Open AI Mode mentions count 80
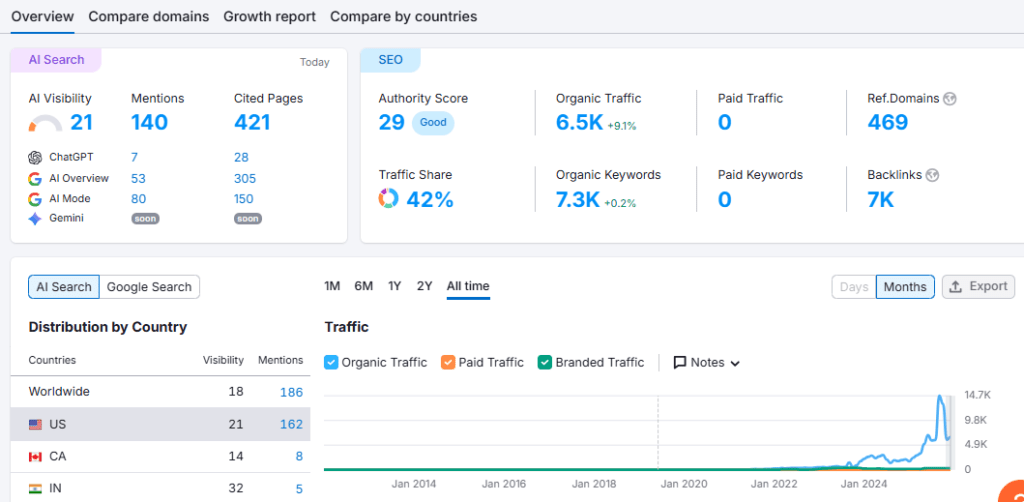 tap(138, 198)
